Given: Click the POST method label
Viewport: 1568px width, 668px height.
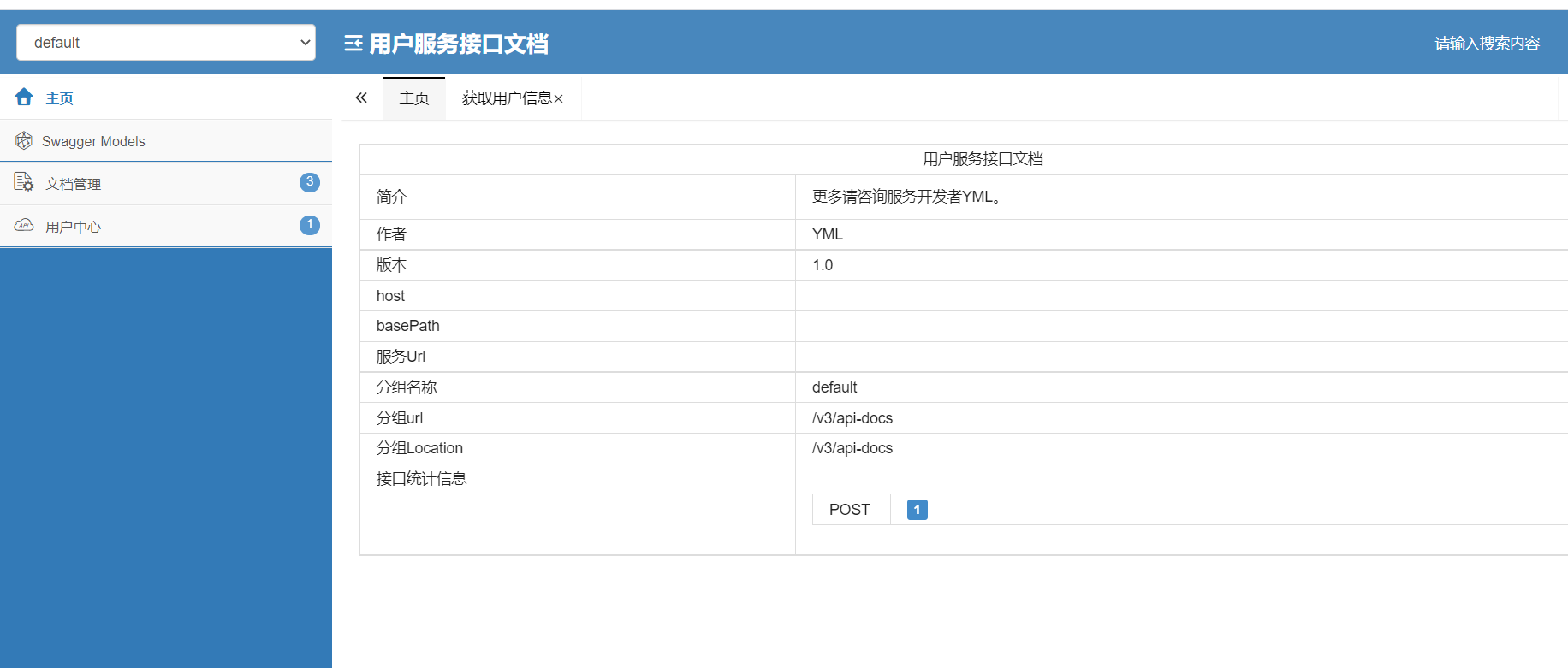Looking at the screenshot, I should pos(850,510).
